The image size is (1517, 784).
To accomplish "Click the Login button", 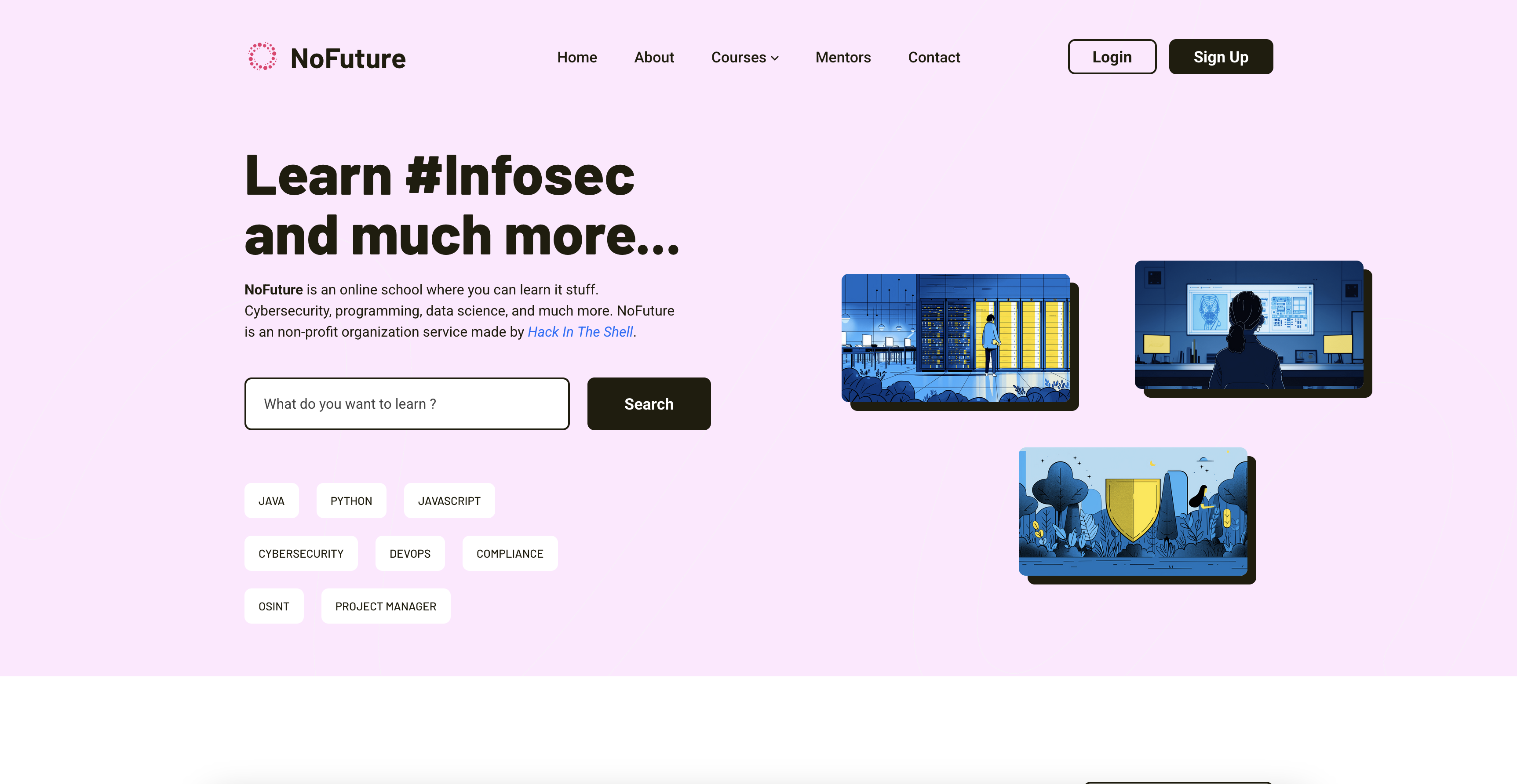I will (x=1112, y=57).
